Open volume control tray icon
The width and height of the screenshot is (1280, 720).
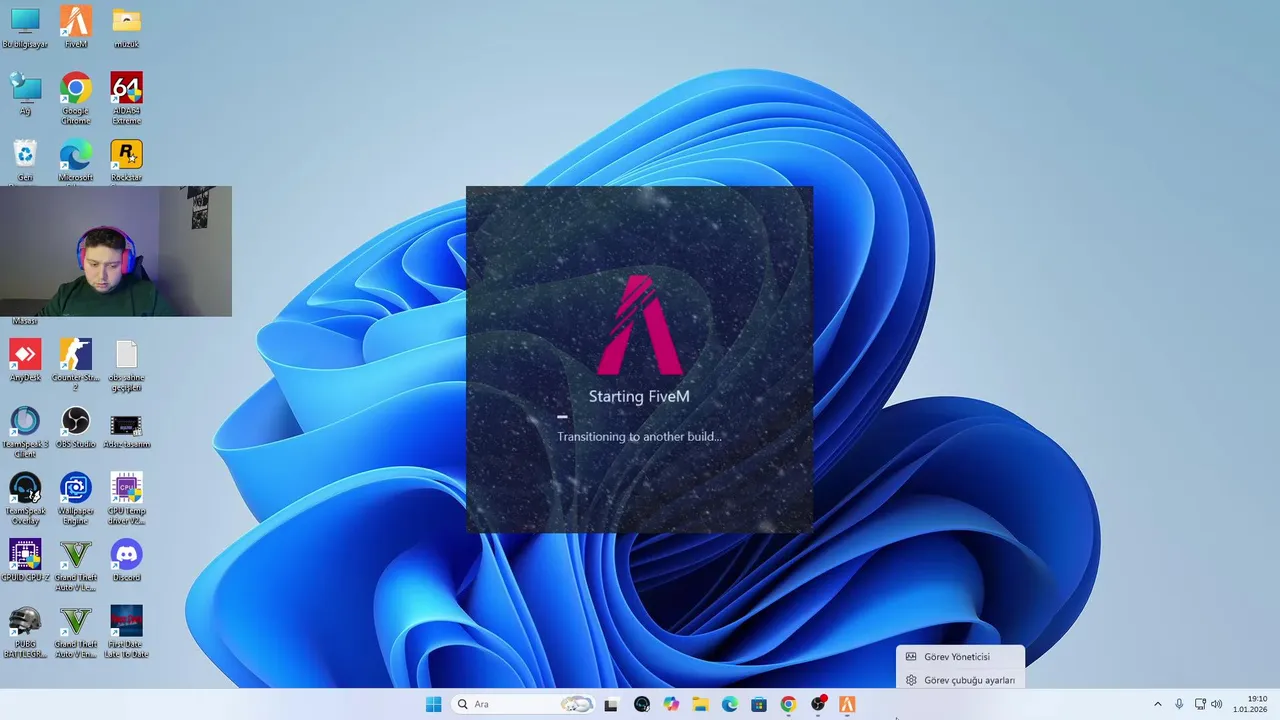coord(1217,704)
